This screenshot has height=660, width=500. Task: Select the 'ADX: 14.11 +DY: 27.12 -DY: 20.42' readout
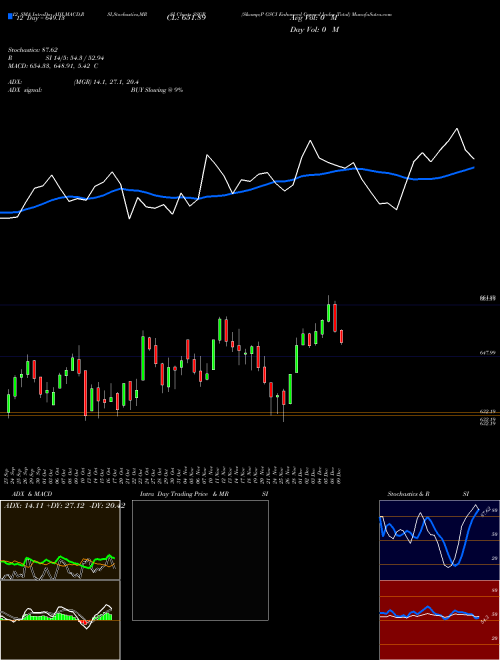64,506
